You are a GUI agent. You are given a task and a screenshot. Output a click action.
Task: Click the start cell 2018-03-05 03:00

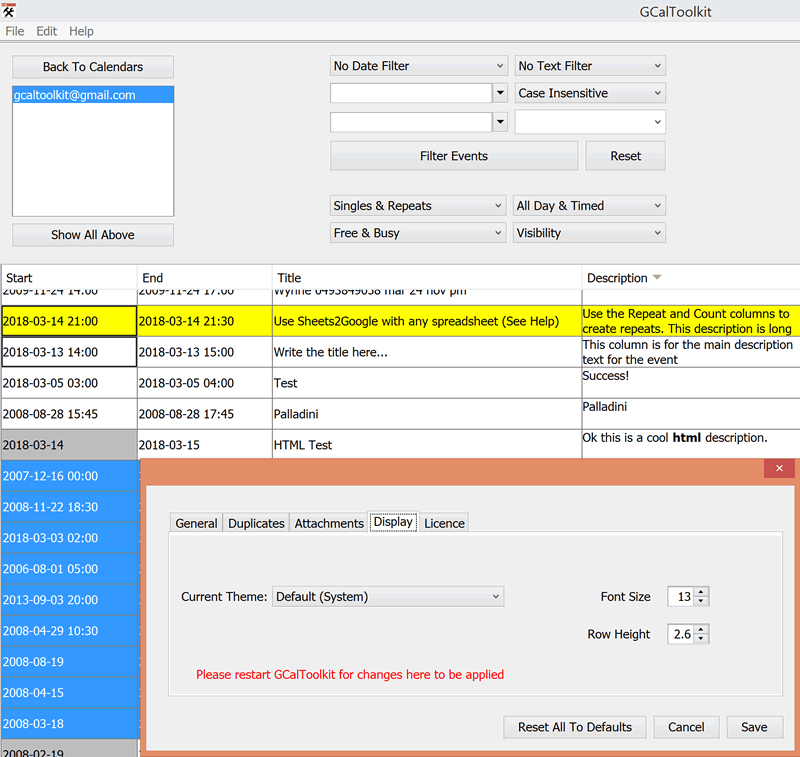[x=69, y=383]
